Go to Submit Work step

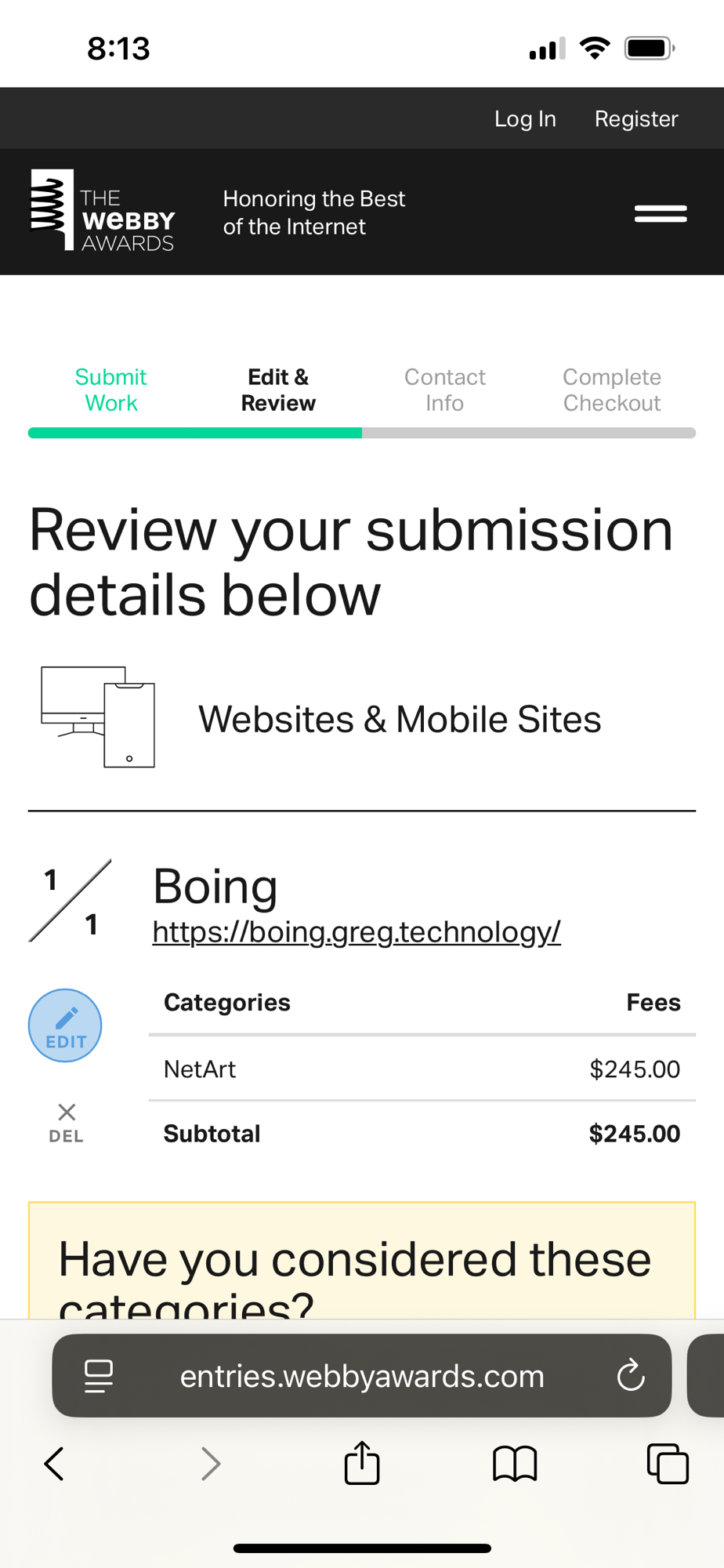tap(111, 390)
